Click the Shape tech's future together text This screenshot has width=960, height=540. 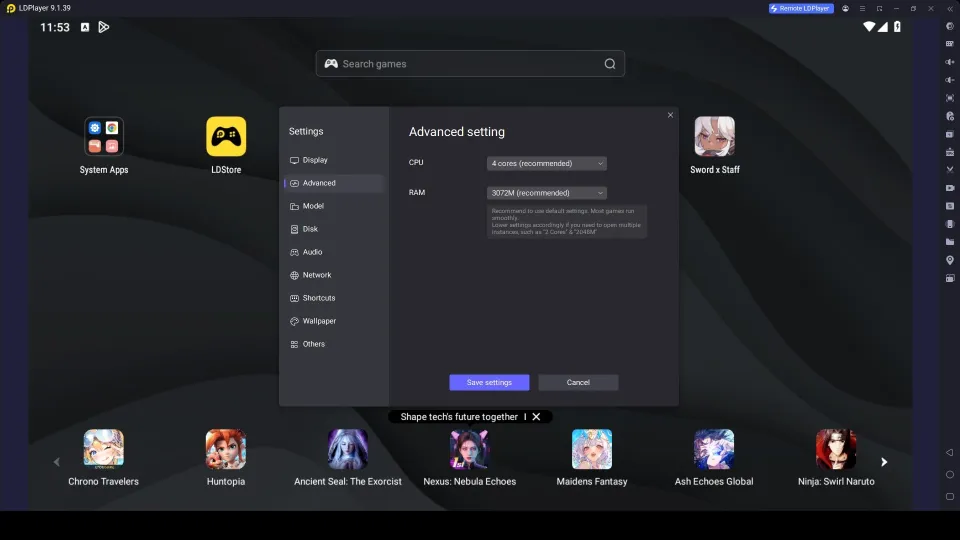[x=459, y=416]
